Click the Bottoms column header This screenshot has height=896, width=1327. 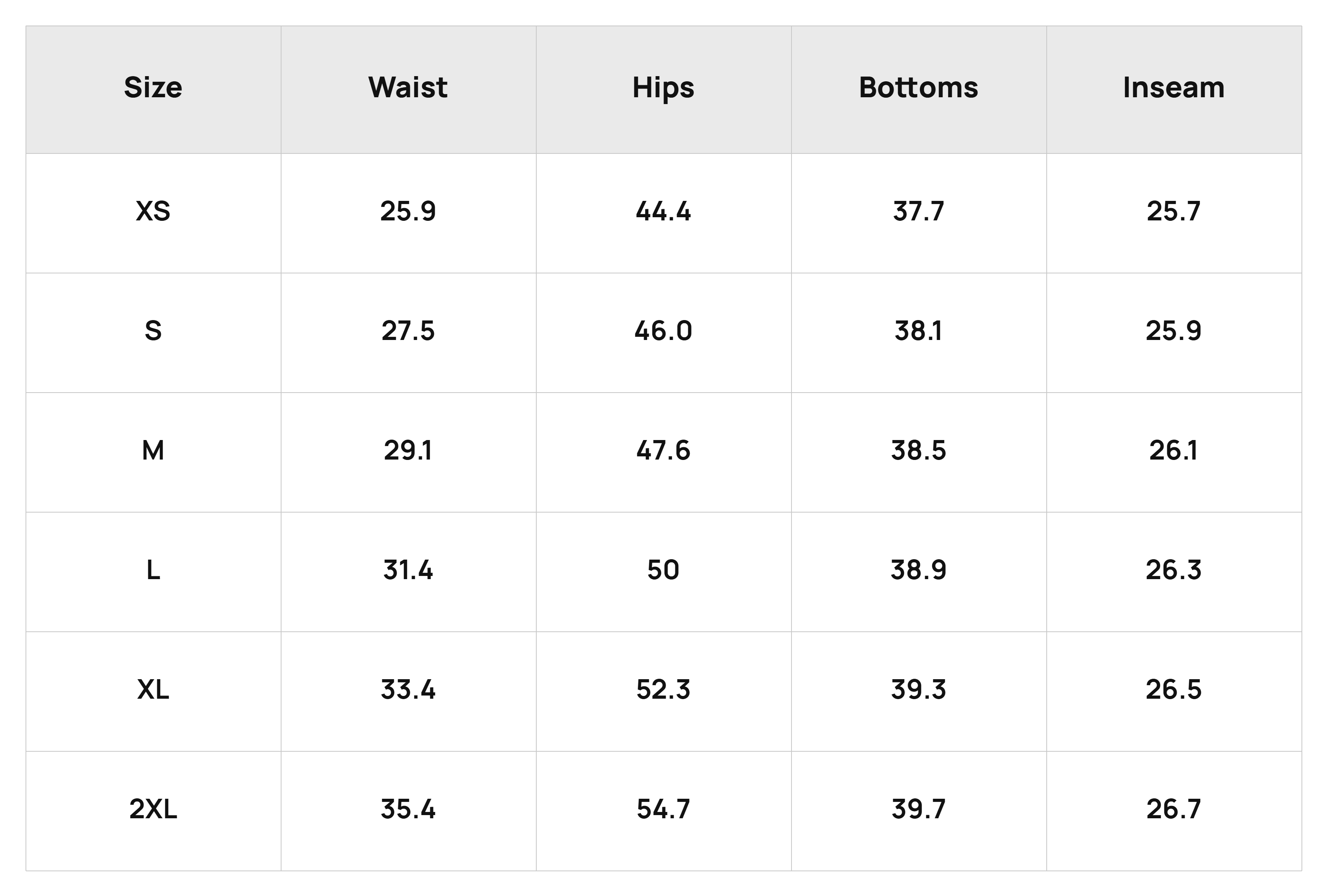point(918,88)
